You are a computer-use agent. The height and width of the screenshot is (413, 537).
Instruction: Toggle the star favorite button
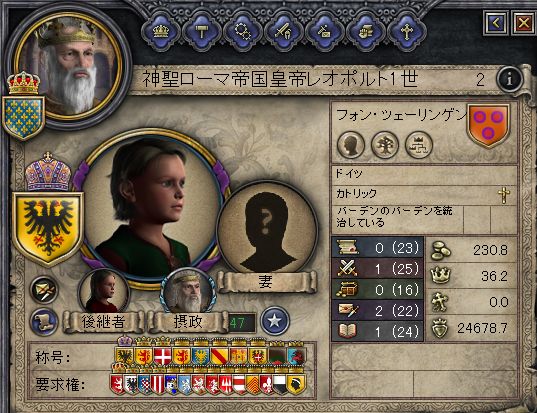275,321
